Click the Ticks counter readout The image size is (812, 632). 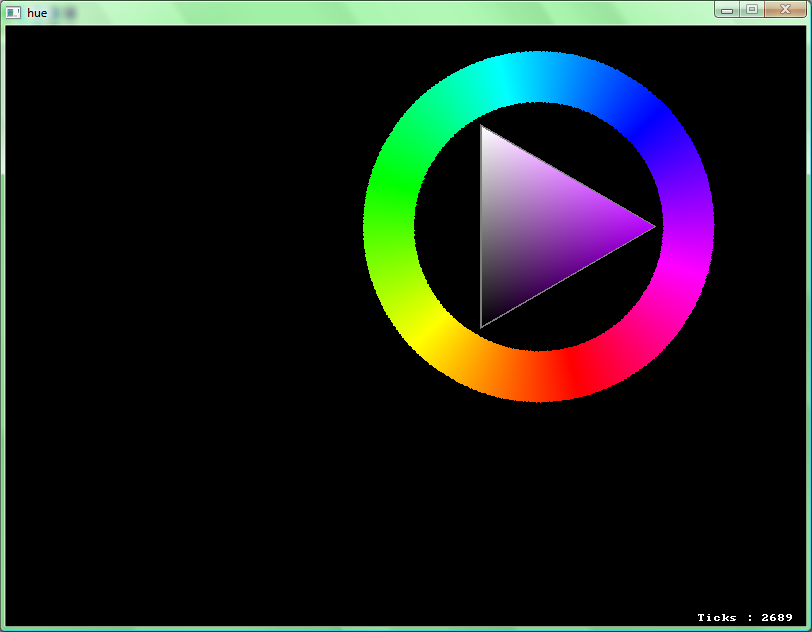744,618
